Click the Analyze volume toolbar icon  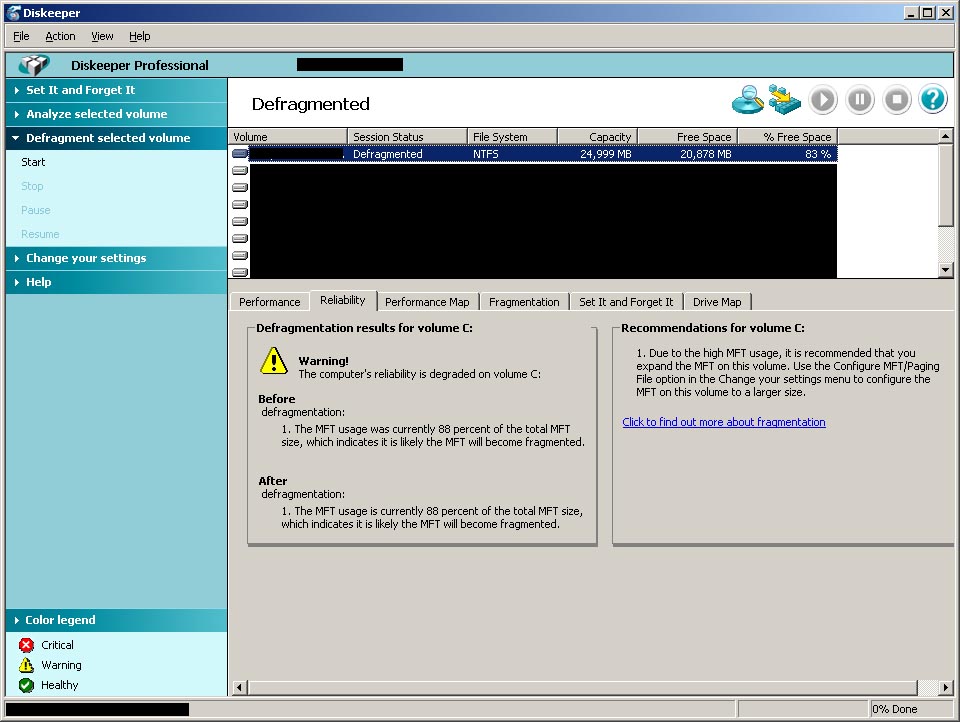point(748,100)
